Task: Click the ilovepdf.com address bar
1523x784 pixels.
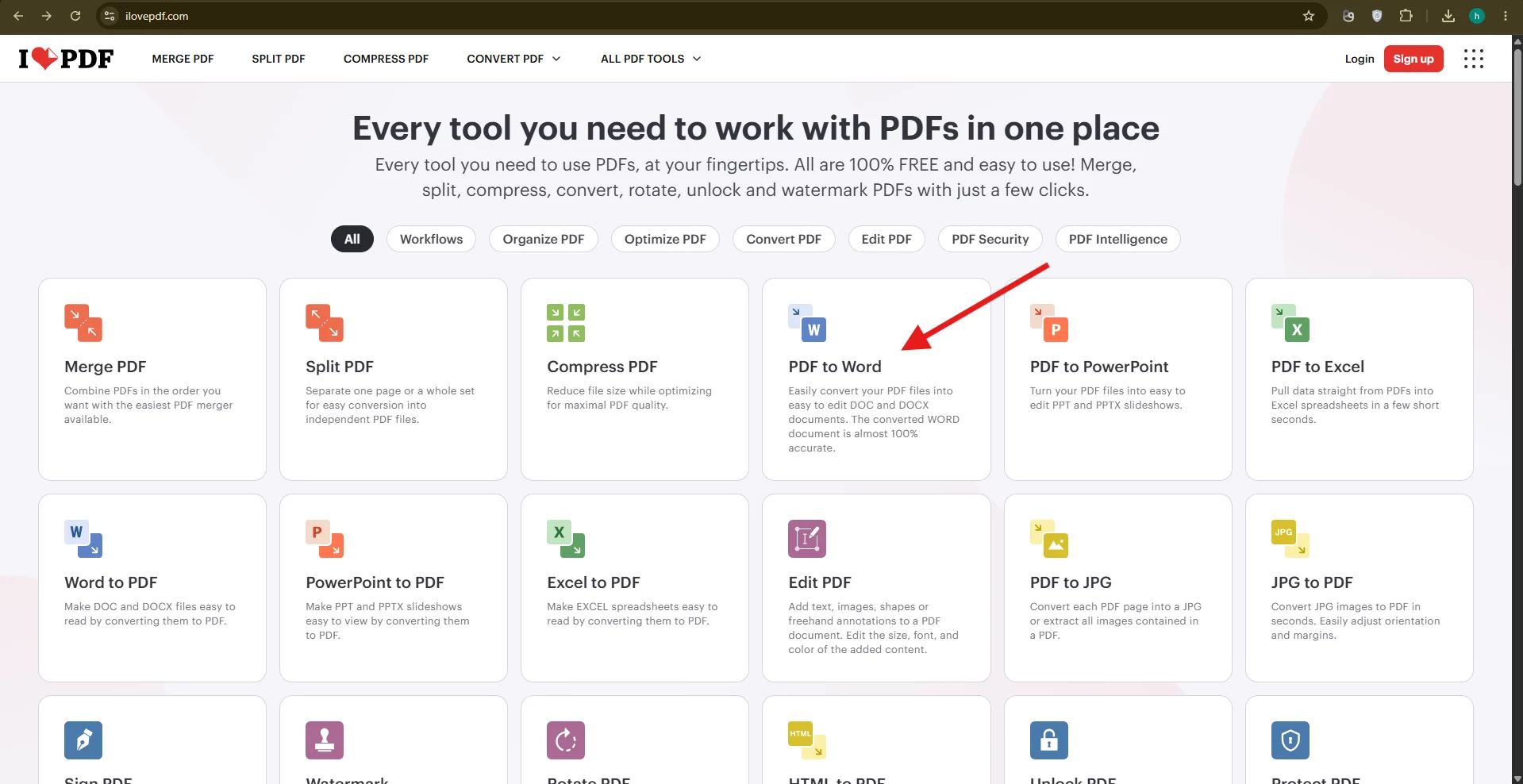Action: coord(710,16)
